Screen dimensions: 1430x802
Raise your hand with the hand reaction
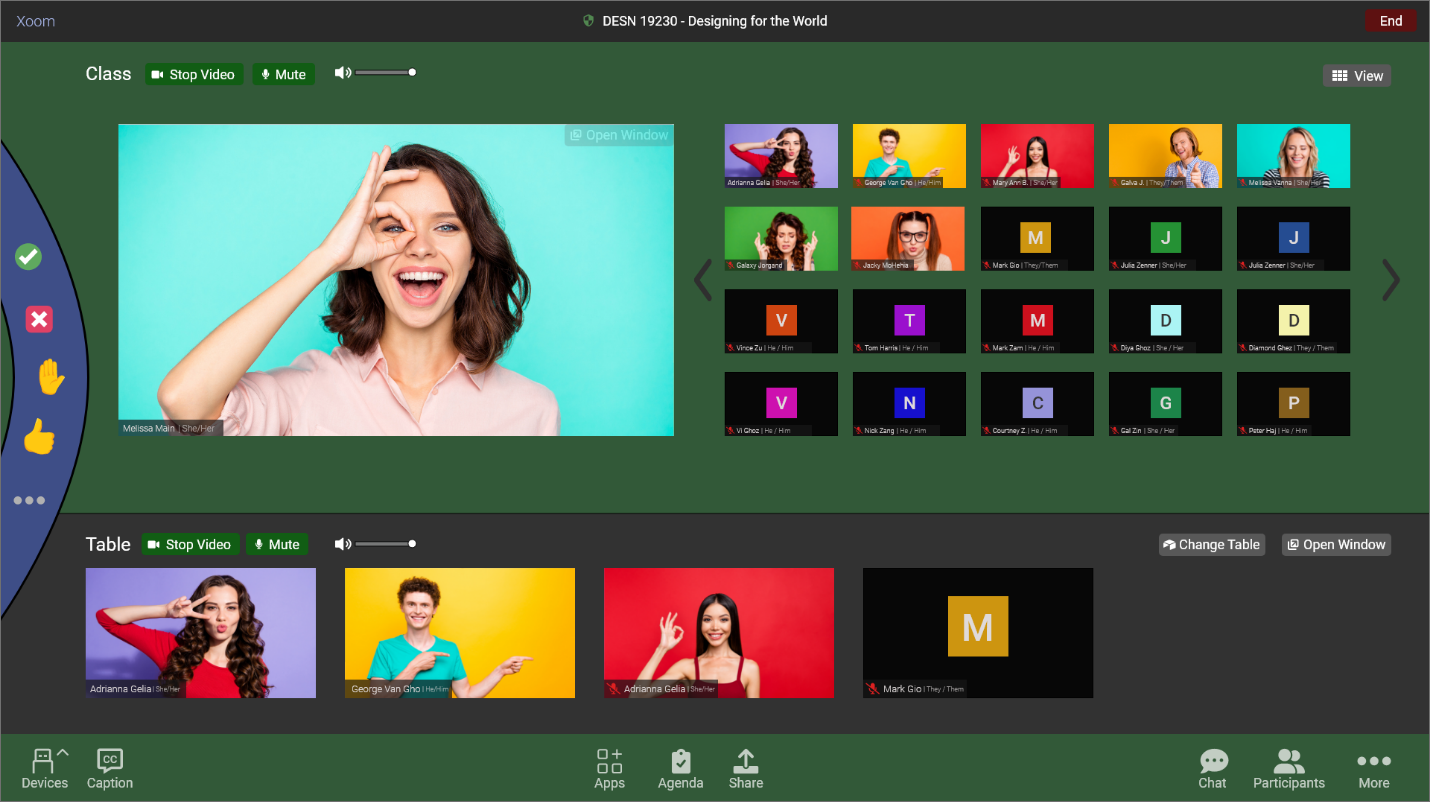pyautogui.click(x=50, y=378)
